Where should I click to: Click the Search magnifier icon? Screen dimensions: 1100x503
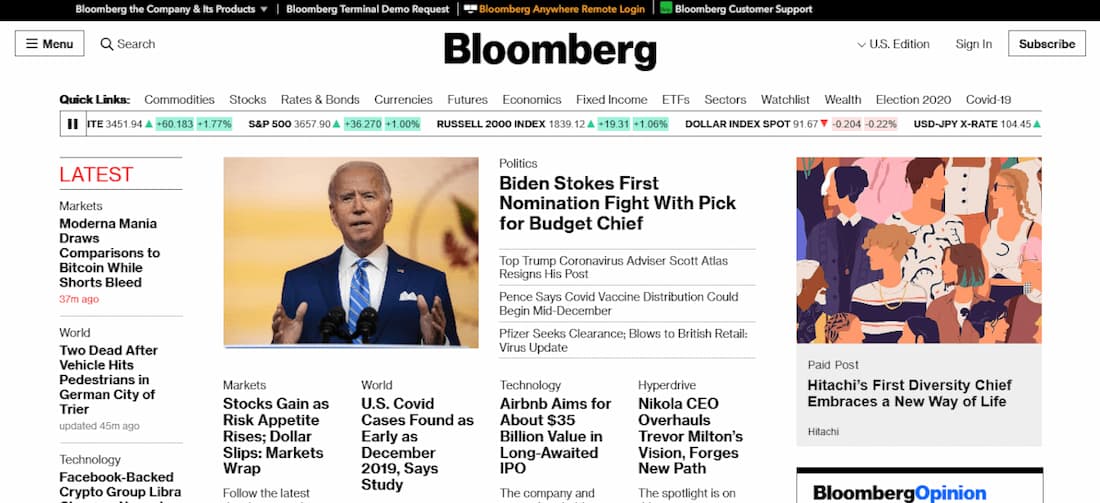click(107, 44)
